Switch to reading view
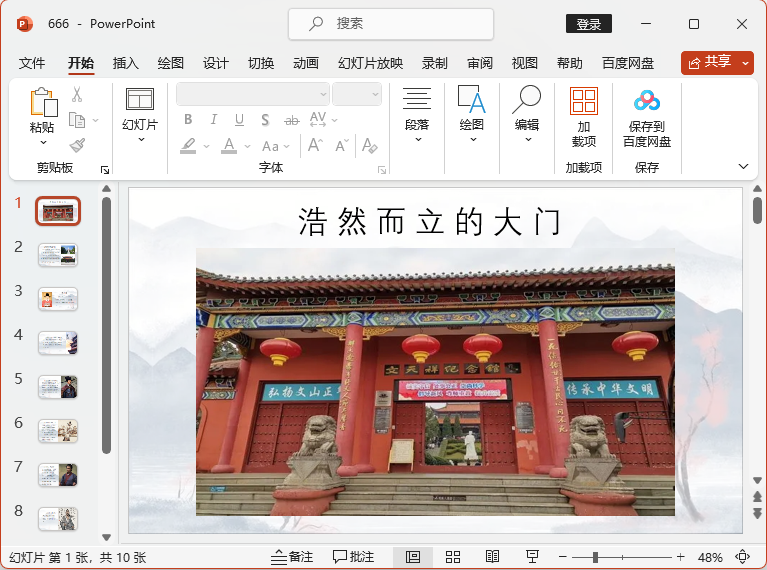The height and width of the screenshot is (570, 767). coord(492,557)
